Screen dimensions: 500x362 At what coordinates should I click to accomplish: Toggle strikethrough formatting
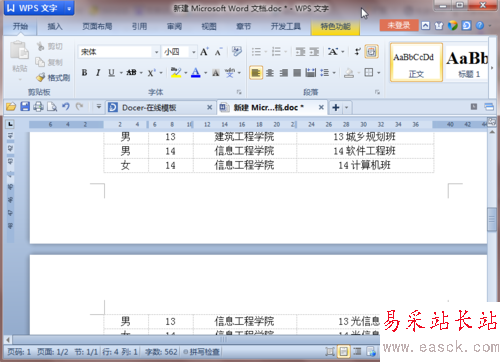[131, 72]
